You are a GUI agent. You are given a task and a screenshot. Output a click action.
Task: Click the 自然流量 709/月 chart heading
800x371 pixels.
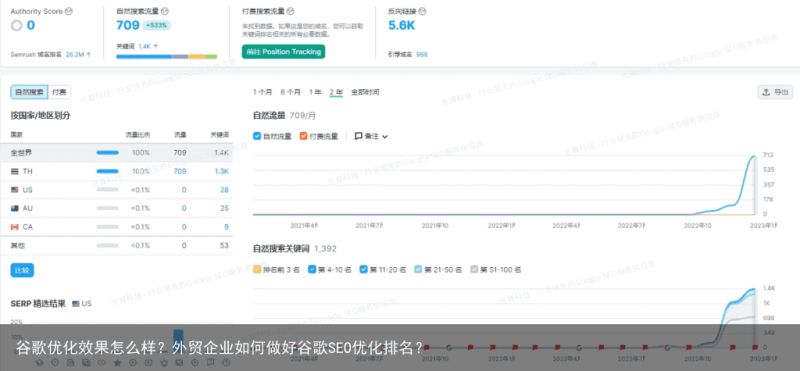click(284, 116)
